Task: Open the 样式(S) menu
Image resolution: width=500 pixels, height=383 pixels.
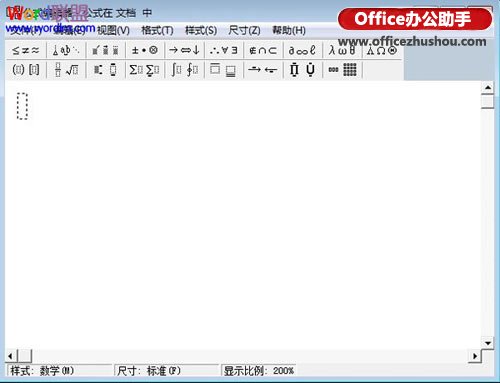Action: (x=201, y=30)
